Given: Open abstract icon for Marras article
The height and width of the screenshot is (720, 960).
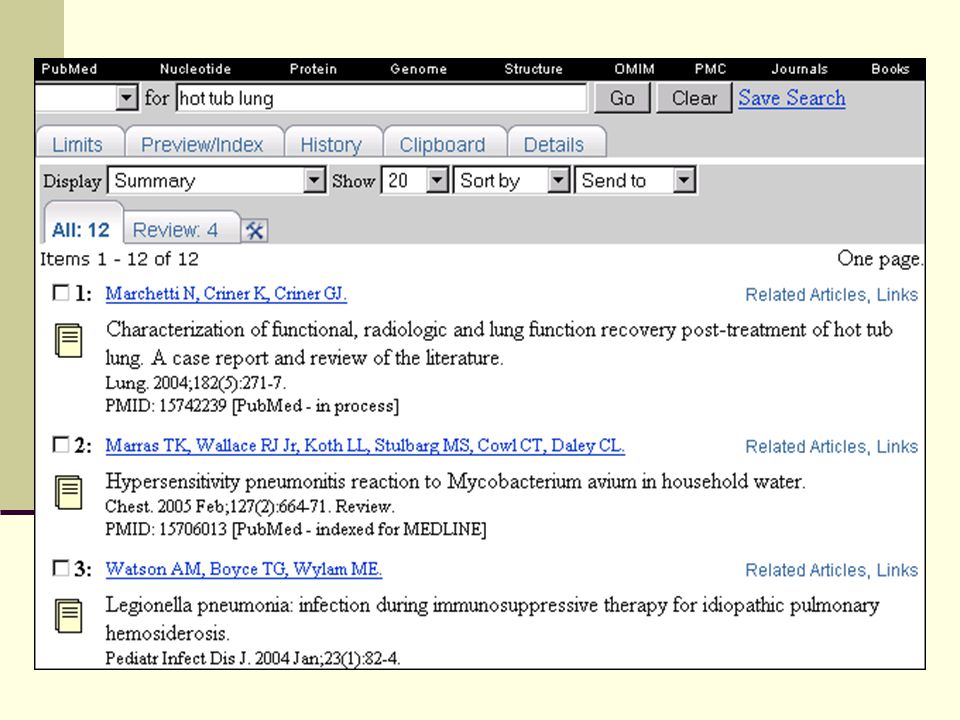Looking at the screenshot, I should (69, 493).
